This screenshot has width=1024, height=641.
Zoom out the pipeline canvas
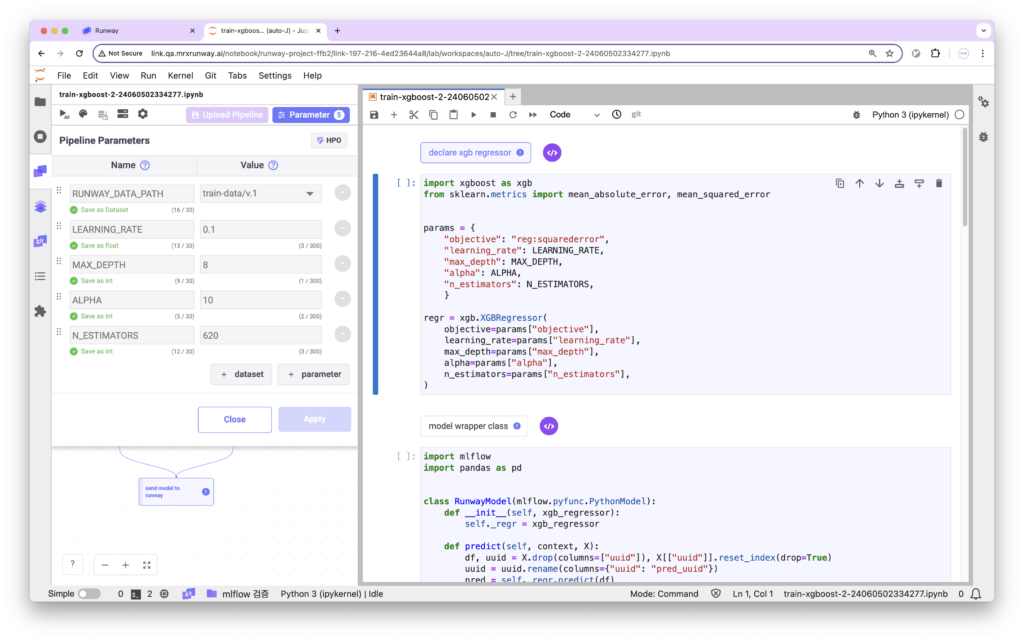[104, 565]
